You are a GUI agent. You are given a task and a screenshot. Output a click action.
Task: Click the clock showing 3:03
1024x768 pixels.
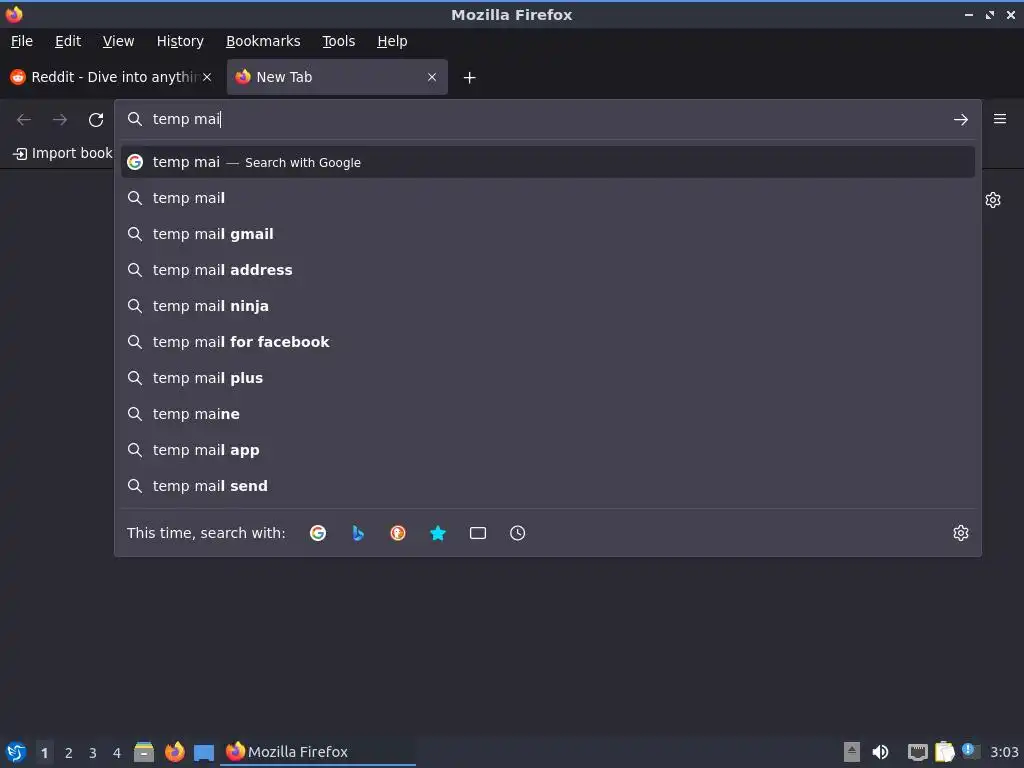(1004, 752)
